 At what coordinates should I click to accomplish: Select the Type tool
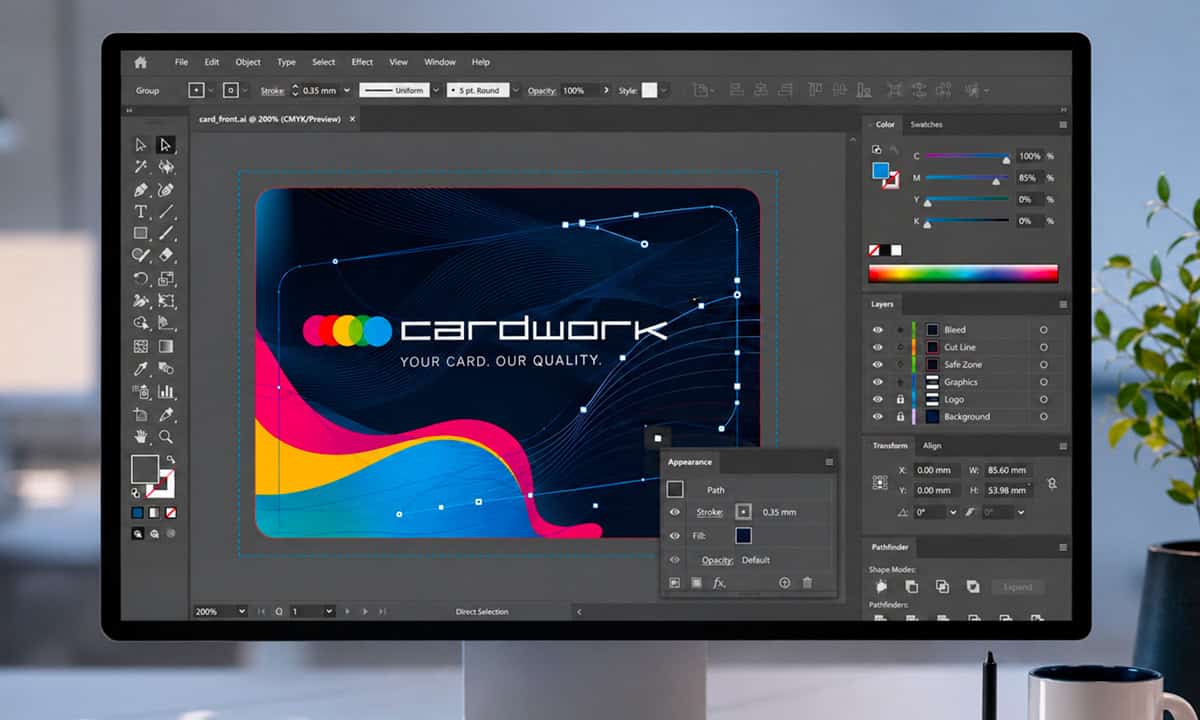141,212
